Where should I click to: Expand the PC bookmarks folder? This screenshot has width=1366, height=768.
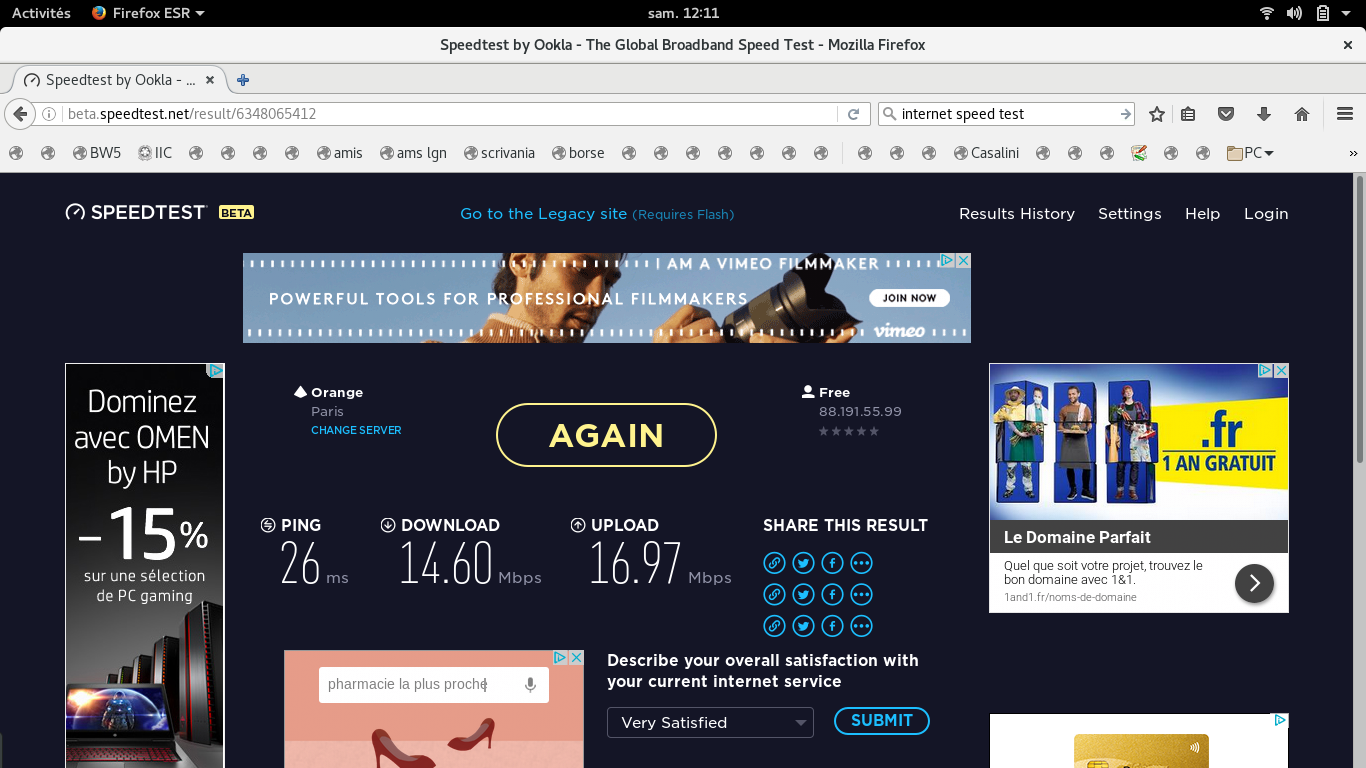pos(1250,153)
